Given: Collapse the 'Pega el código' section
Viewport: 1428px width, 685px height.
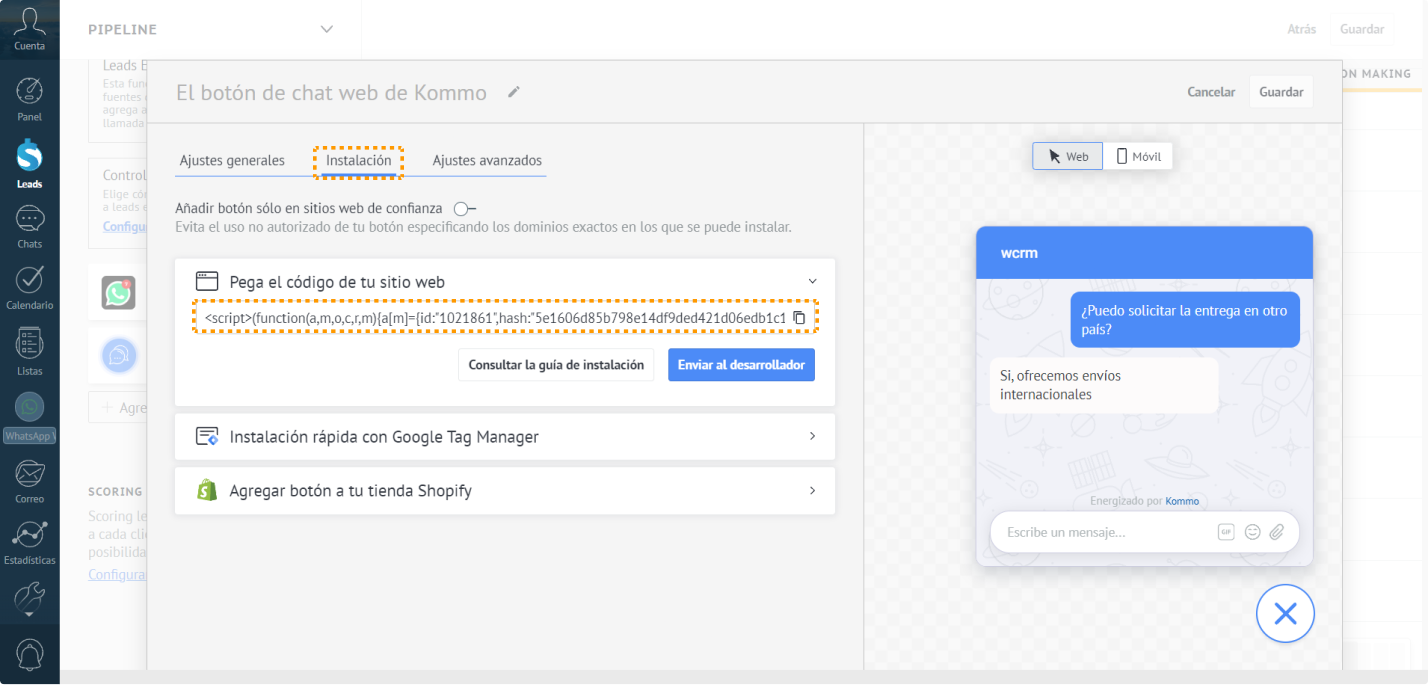Looking at the screenshot, I should [x=812, y=281].
